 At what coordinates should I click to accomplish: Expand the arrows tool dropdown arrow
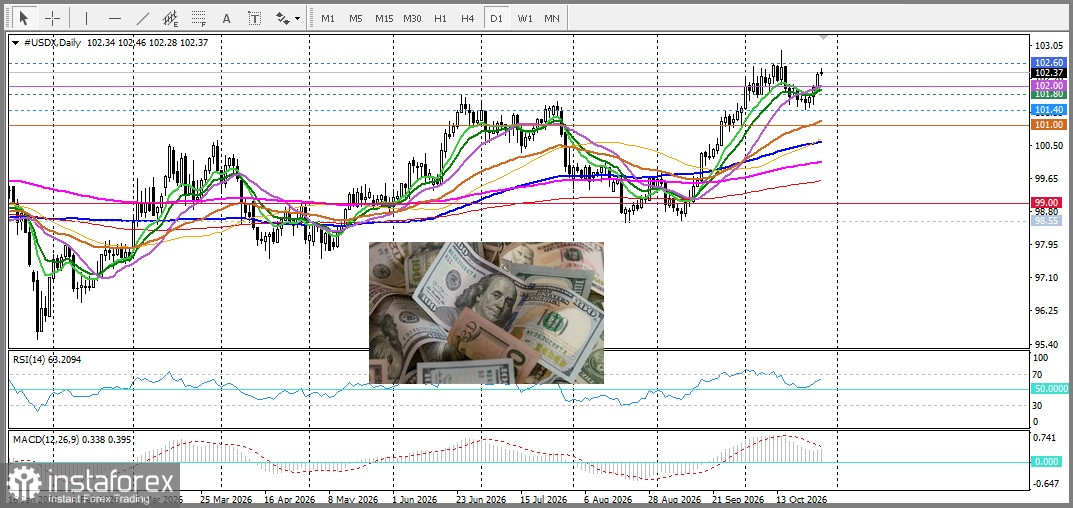298,19
